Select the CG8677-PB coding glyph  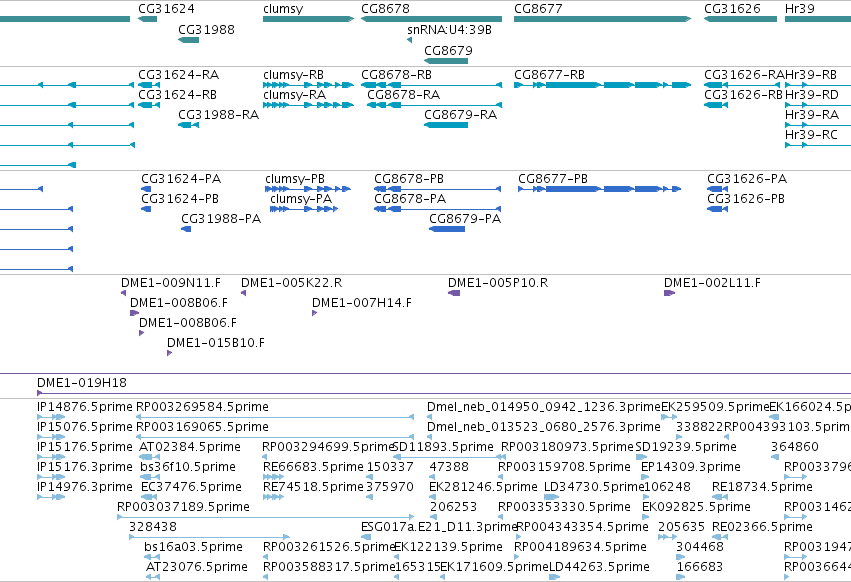point(600,189)
